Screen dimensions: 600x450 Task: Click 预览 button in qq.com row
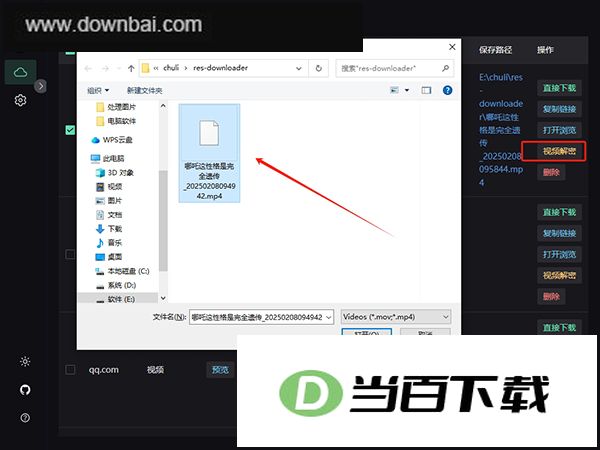[220, 370]
